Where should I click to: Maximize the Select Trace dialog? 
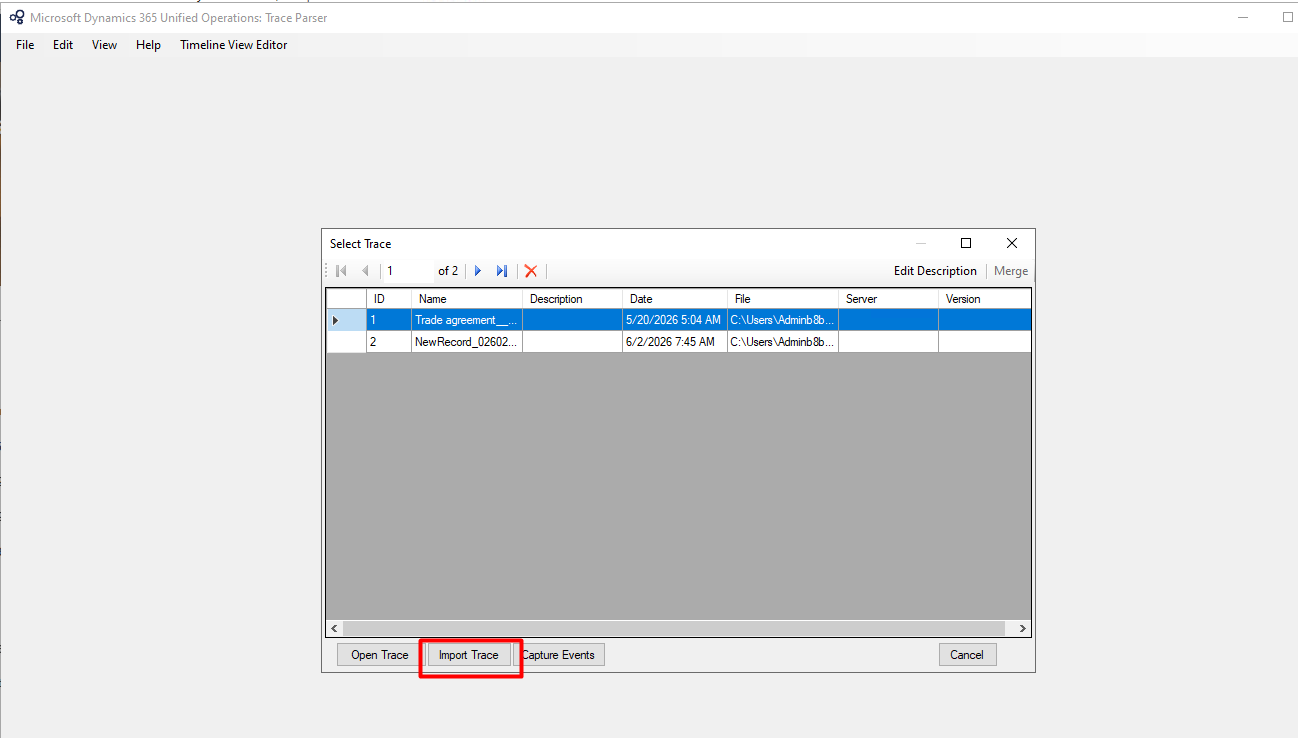point(966,243)
